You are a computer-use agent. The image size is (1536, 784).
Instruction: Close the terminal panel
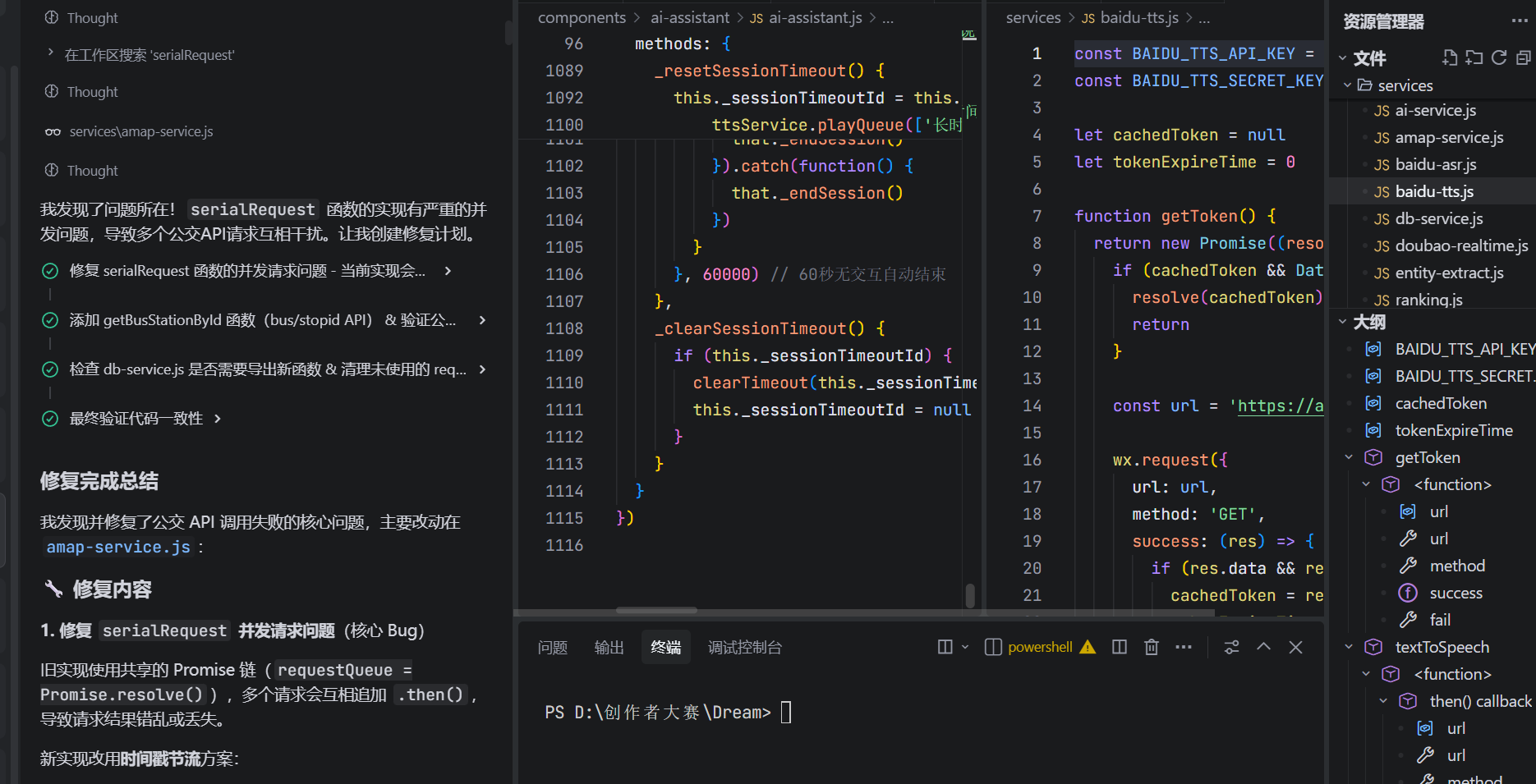1295,647
